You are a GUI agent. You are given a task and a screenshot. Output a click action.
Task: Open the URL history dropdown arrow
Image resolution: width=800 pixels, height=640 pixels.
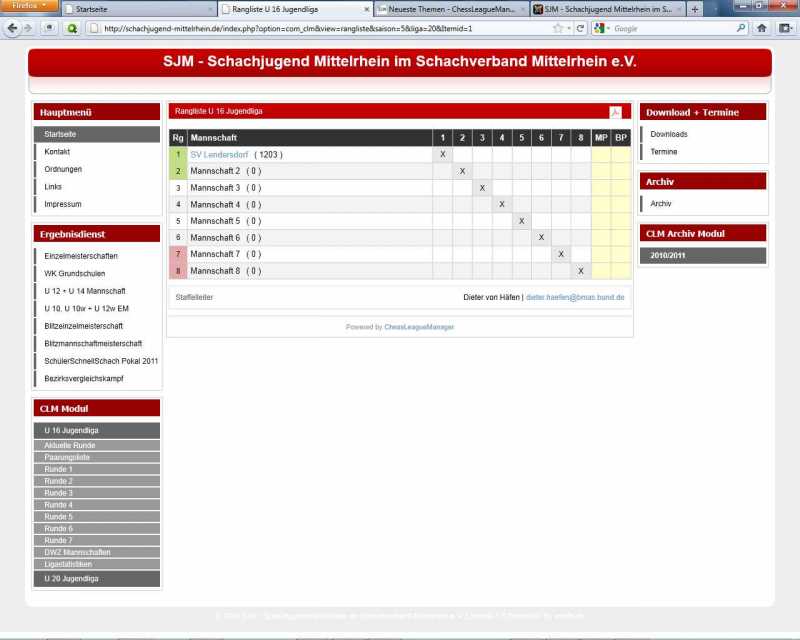[x=569, y=28]
